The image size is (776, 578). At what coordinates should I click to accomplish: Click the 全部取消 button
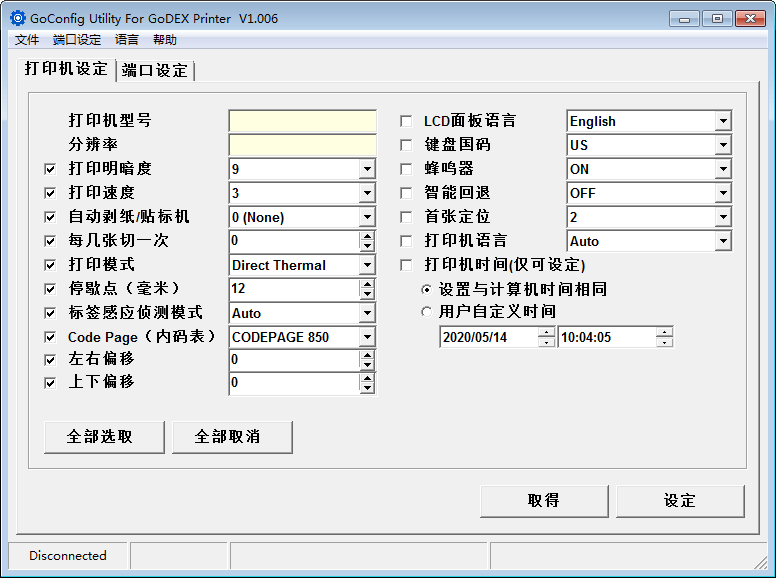point(232,437)
